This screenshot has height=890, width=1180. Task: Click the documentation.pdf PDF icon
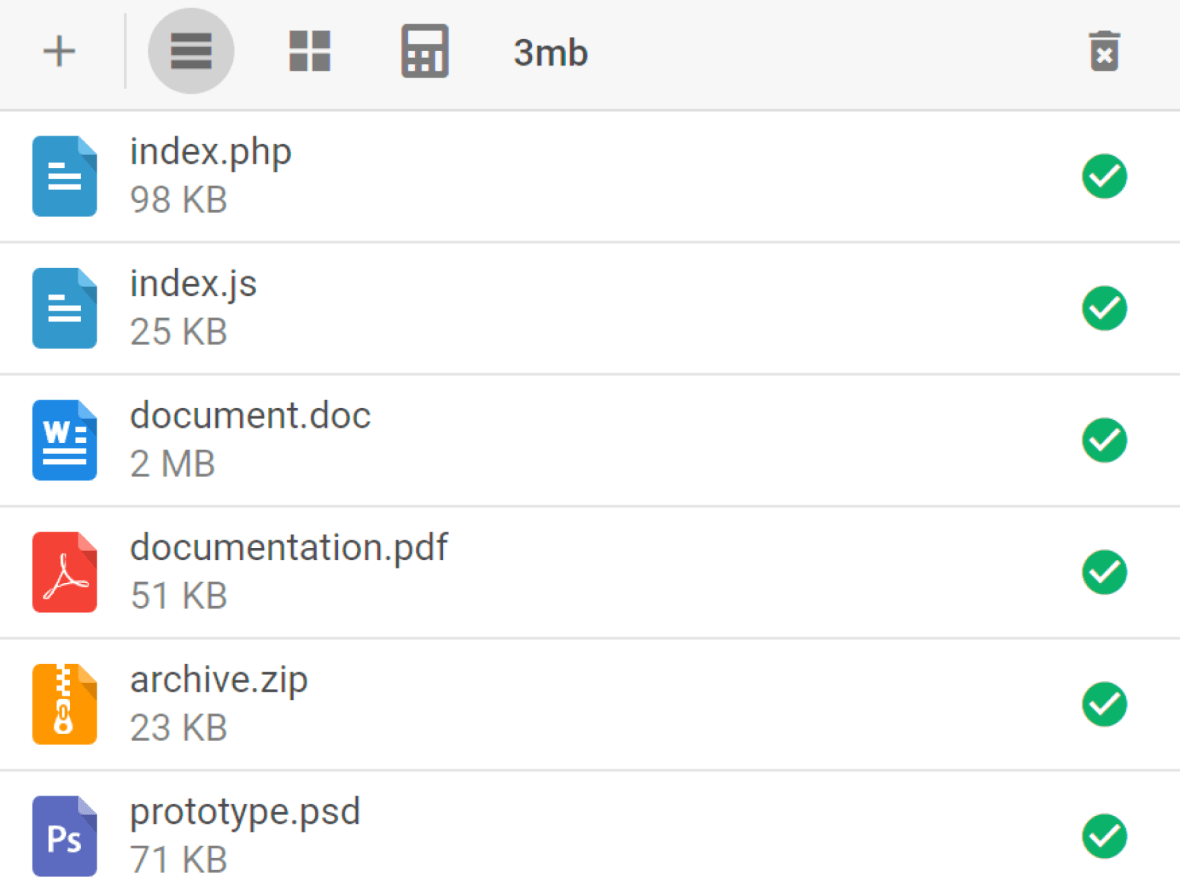[x=64, y=572]
